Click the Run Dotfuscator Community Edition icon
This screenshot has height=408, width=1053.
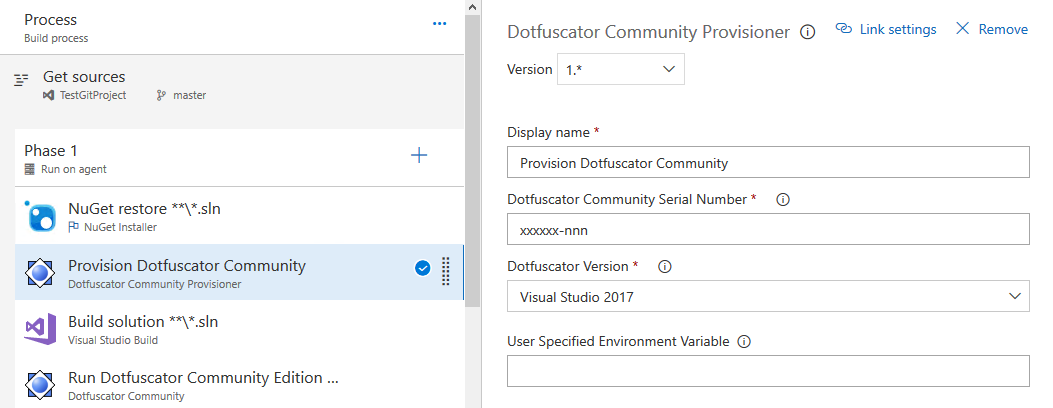point(41,385)
